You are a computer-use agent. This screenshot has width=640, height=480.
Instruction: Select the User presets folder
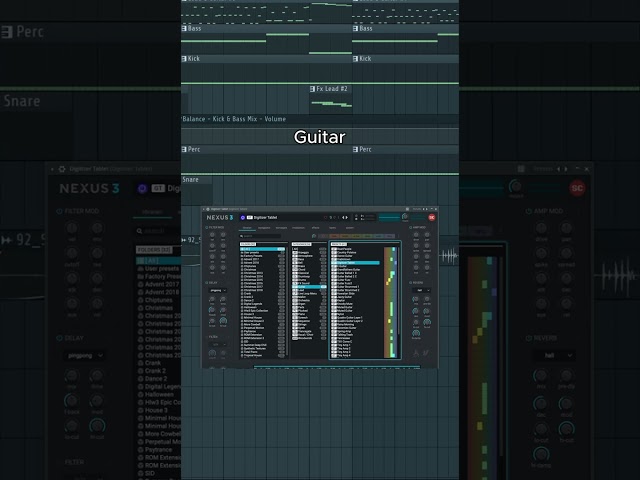coord(262,253)
